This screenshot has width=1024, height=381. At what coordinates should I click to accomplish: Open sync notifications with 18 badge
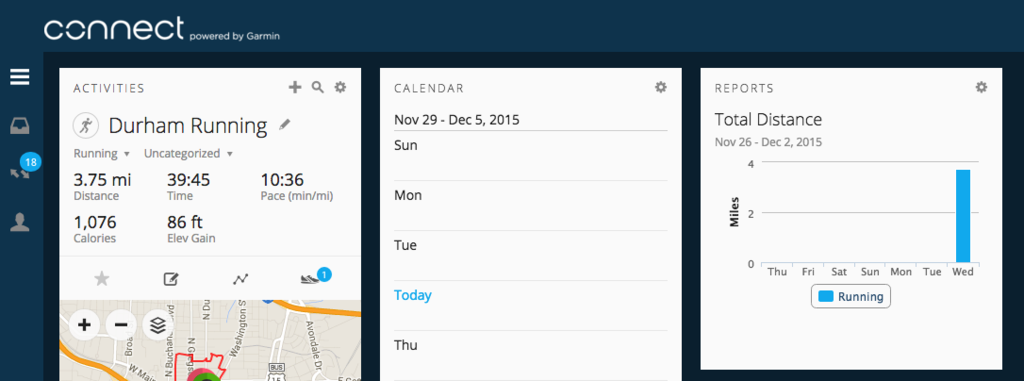[20, 173]
